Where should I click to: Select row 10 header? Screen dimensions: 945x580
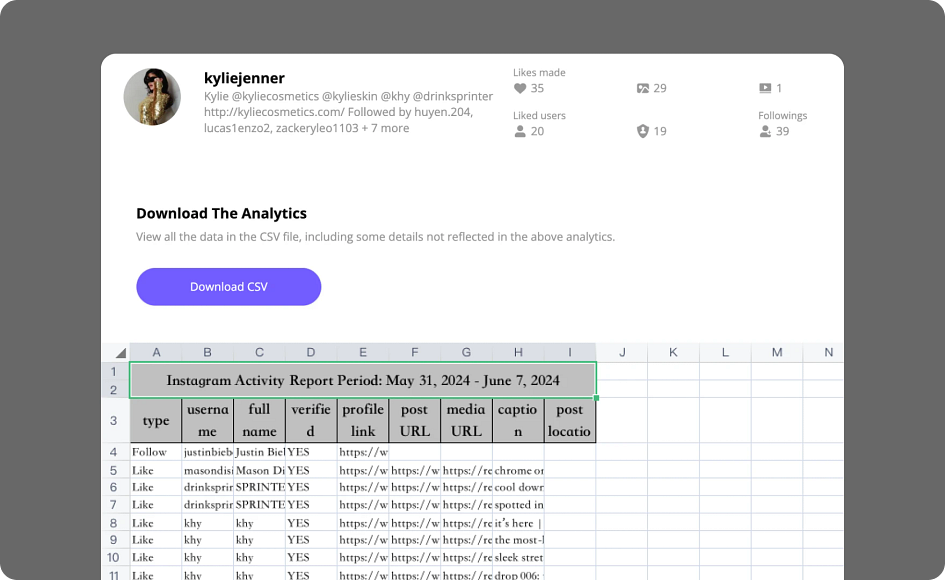pos(114,558)
